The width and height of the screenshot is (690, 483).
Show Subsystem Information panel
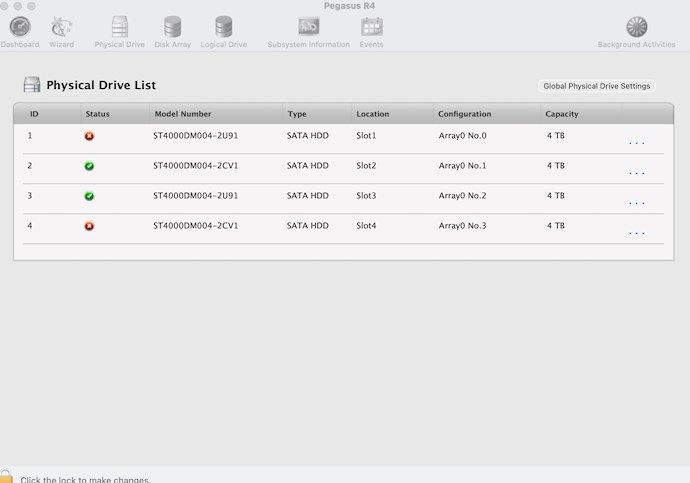(x=308, y=28)
